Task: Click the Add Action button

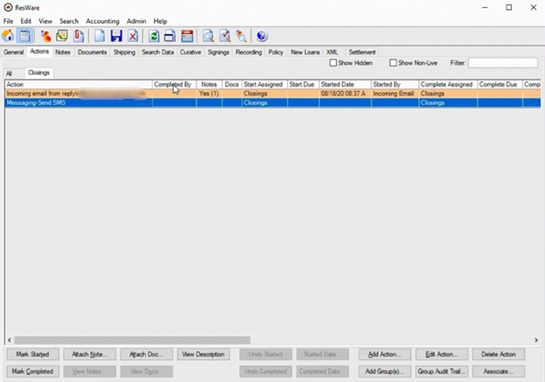Action: 385,354
